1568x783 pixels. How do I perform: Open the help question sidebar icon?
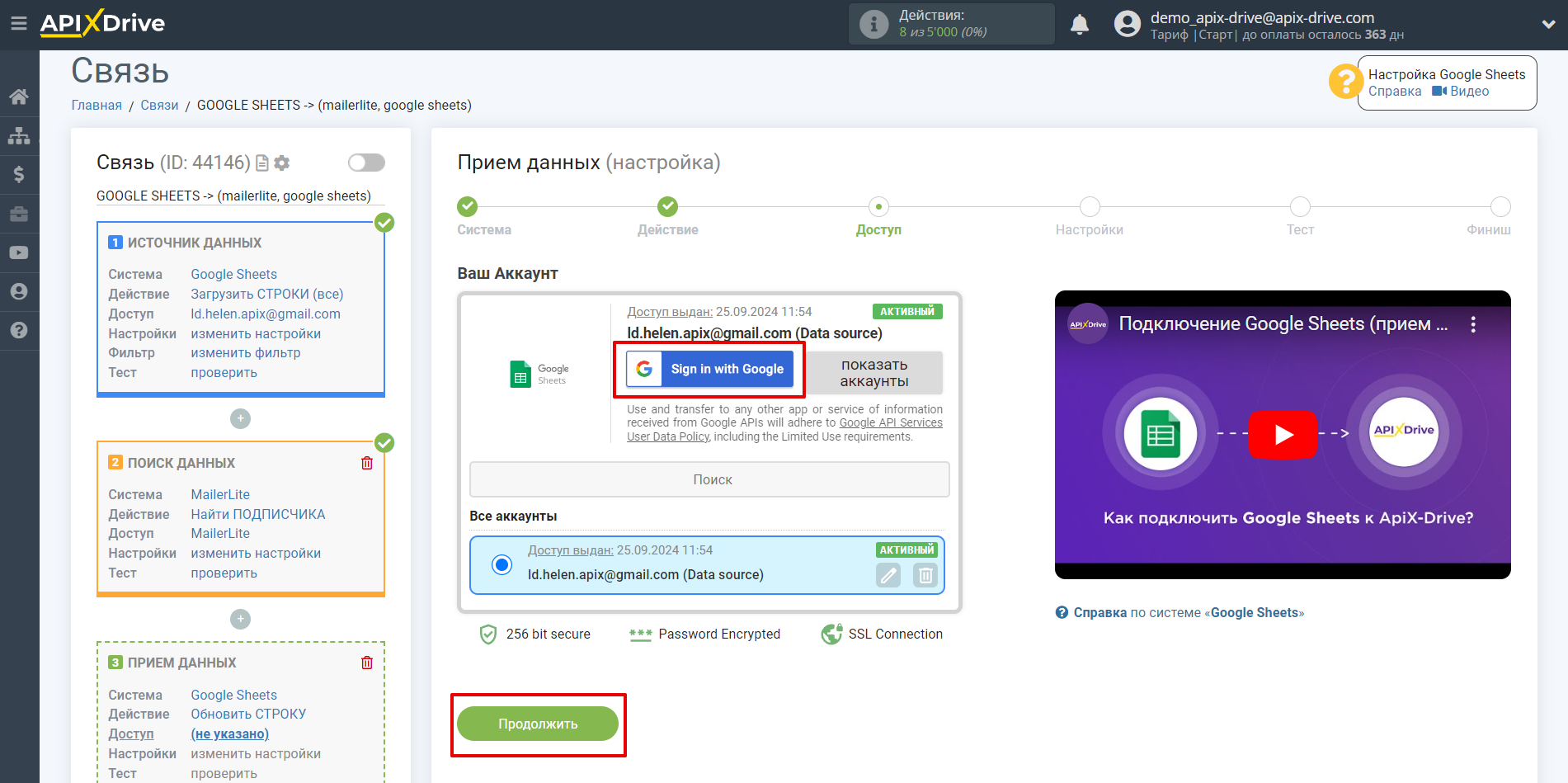coord(19,330)
